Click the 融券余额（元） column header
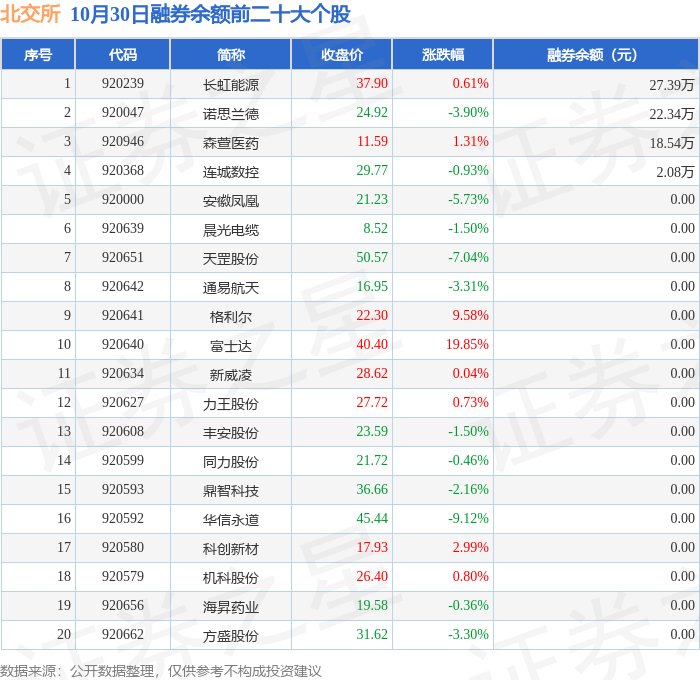Screen dimensions: 700x680 click(596, 54)
